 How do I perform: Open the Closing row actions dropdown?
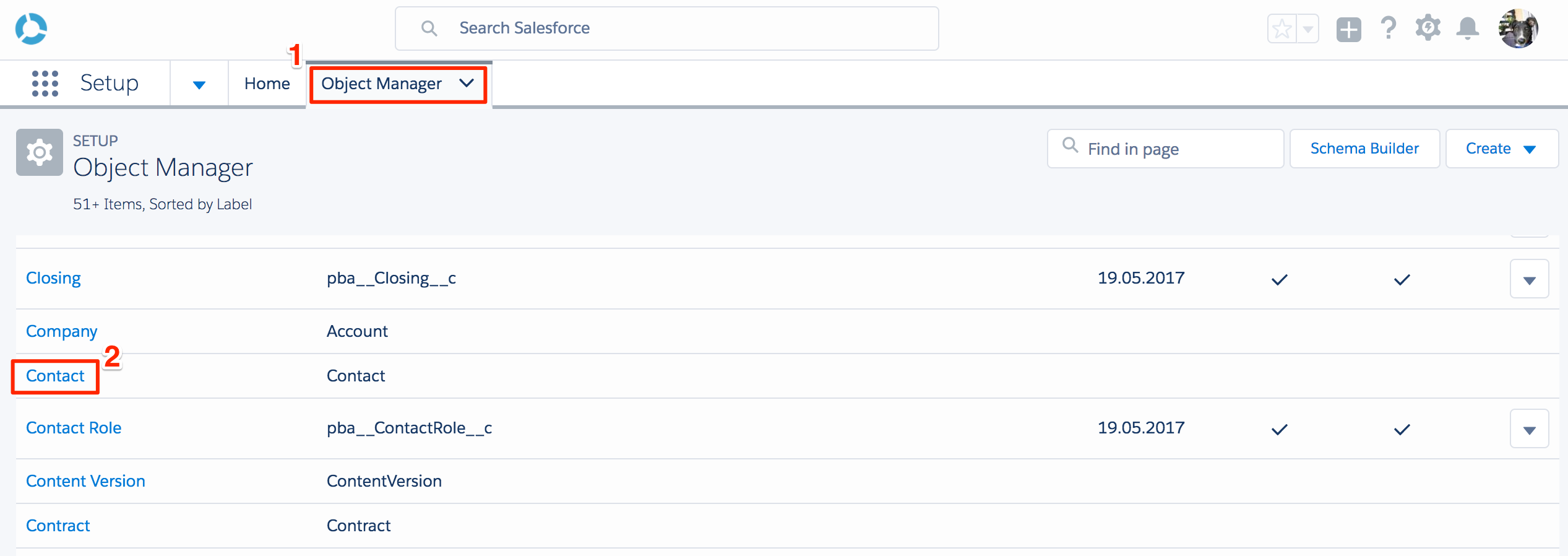coord(1530,279)
